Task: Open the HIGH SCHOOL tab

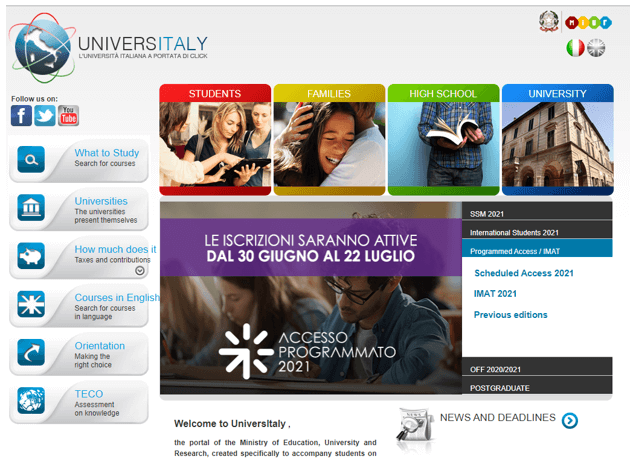Action: pos(443,94)
